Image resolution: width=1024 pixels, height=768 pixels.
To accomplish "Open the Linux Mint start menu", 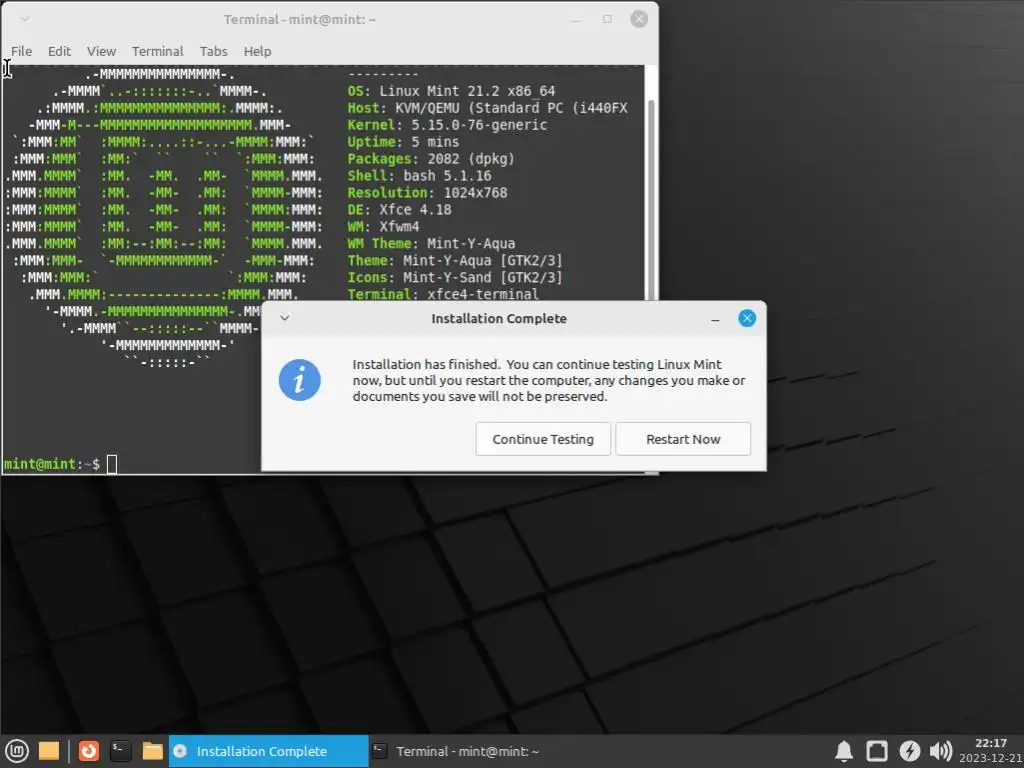I will (x=17, y=751).
